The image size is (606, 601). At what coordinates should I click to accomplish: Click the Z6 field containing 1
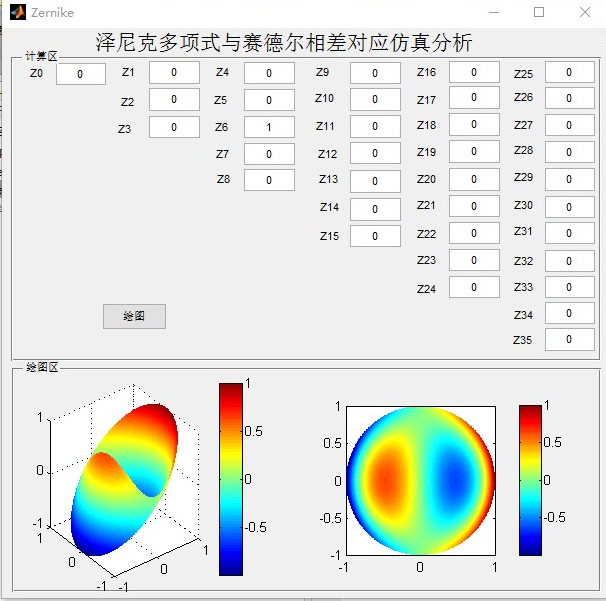[269, 127]
